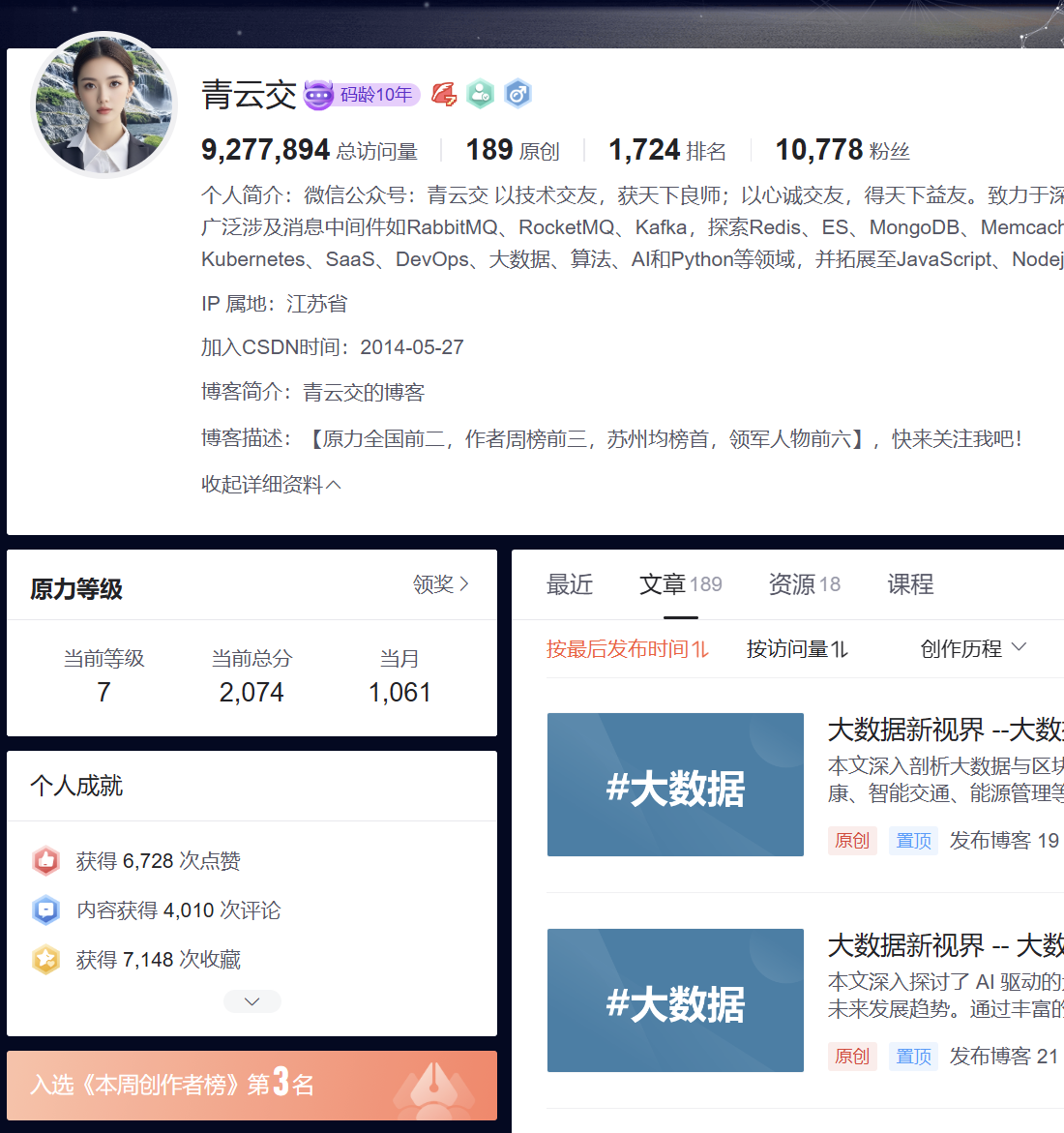This screenshot has width=1064, height=1133.
Task: Click 发布博客 21 text on second article
Action: tap(1004, 1057)
